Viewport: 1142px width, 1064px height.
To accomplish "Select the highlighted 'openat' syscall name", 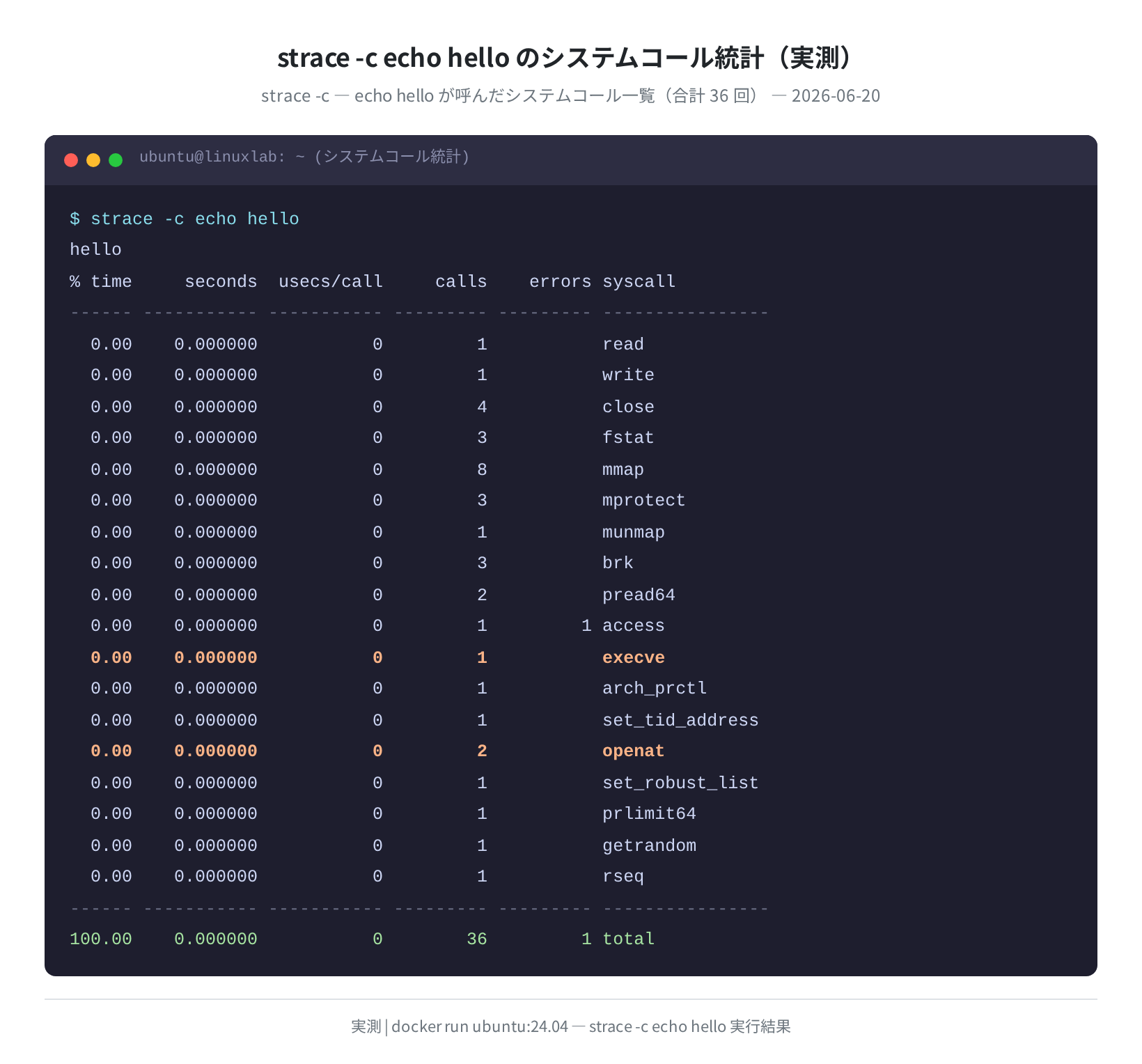I will click(634, 751).
